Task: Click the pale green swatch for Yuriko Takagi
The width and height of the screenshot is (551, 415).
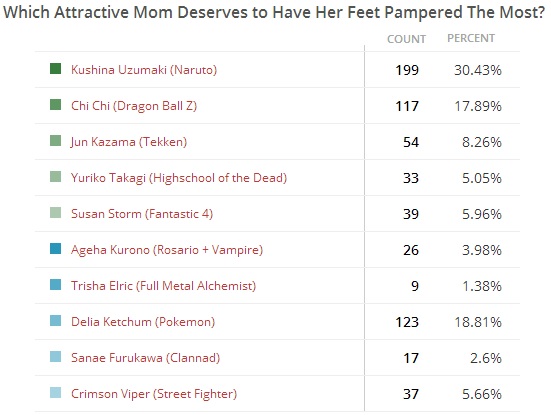Action: 56,177
